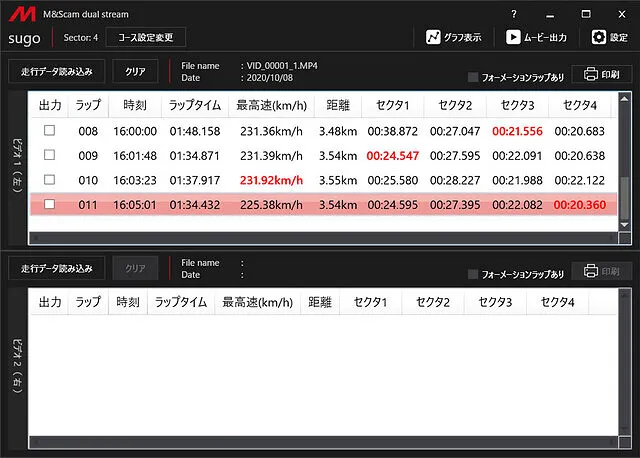Click the ラップタイム column header in Video 1
This screenshot has width=640, height=458.
pos(194,106)
